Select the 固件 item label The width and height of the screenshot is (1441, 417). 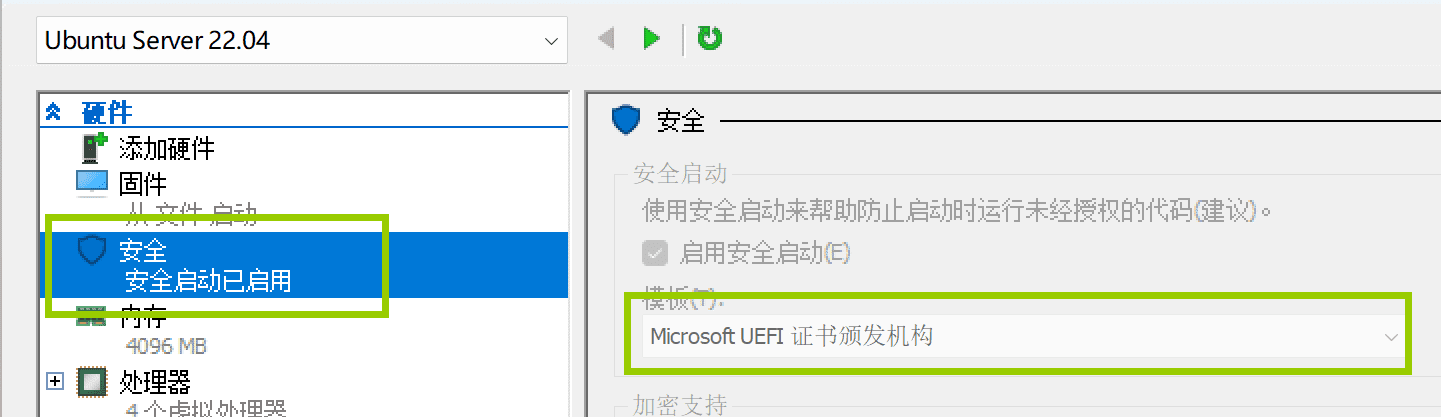click(x=143, y=184)
